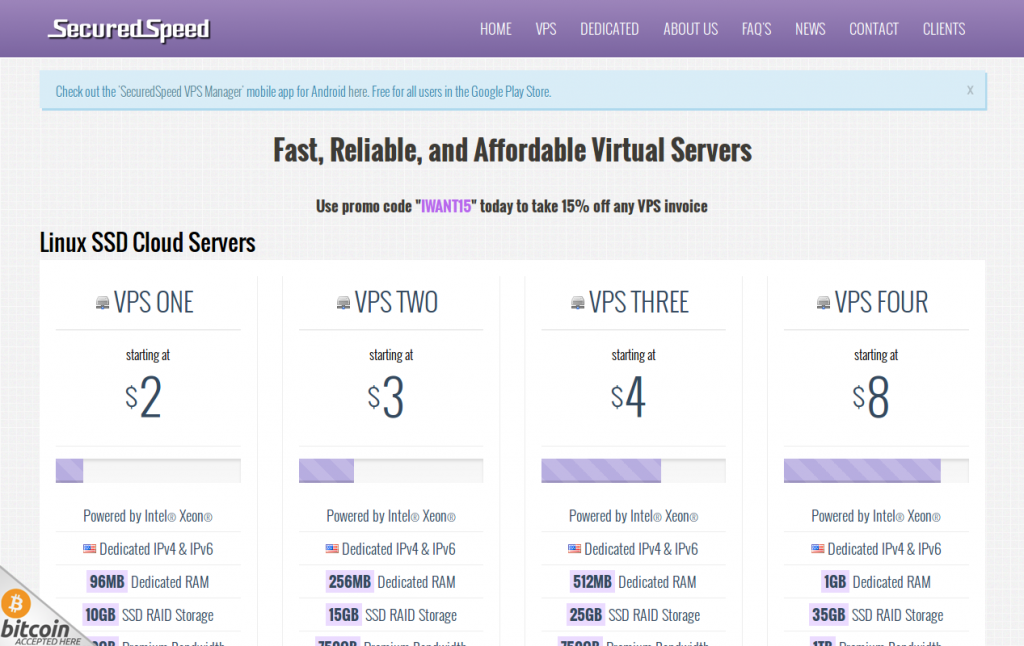The width and height of the screenshot is (1024, 646).
Task: Click the server icon beside VPS THREE
Action: point(577,303)
